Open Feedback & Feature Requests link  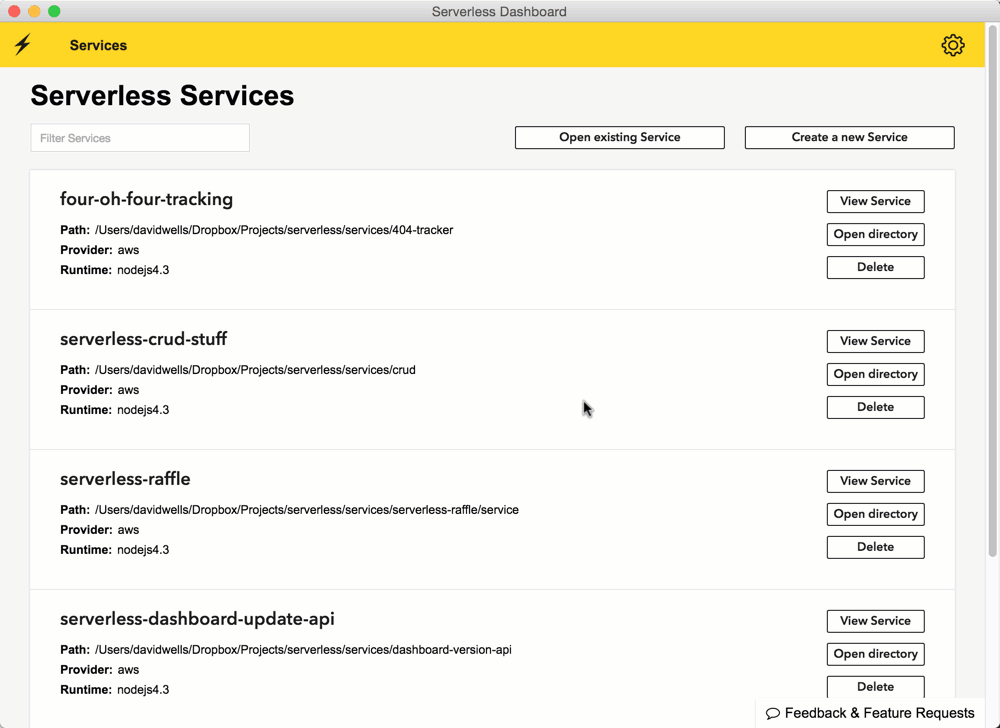click(x=879, y=713)
